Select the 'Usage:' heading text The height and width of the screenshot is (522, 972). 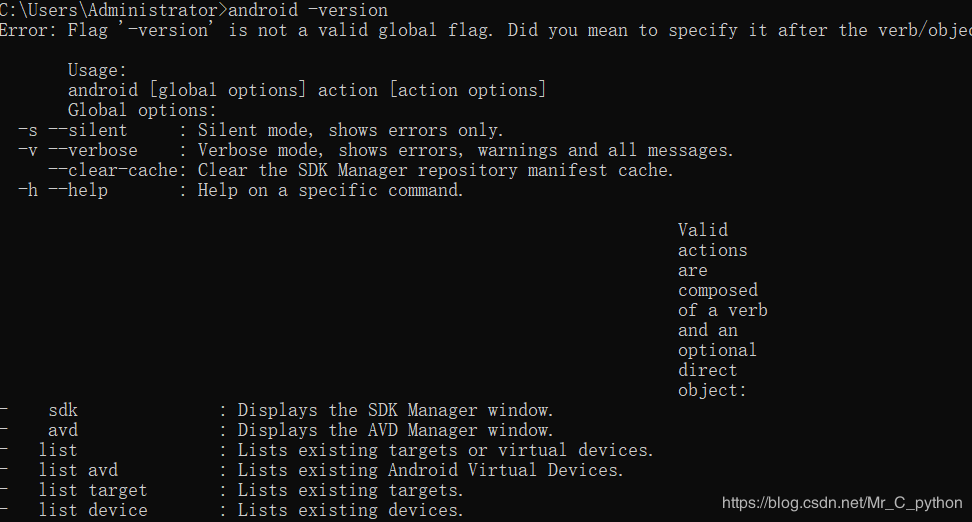(x=97, y=70)
